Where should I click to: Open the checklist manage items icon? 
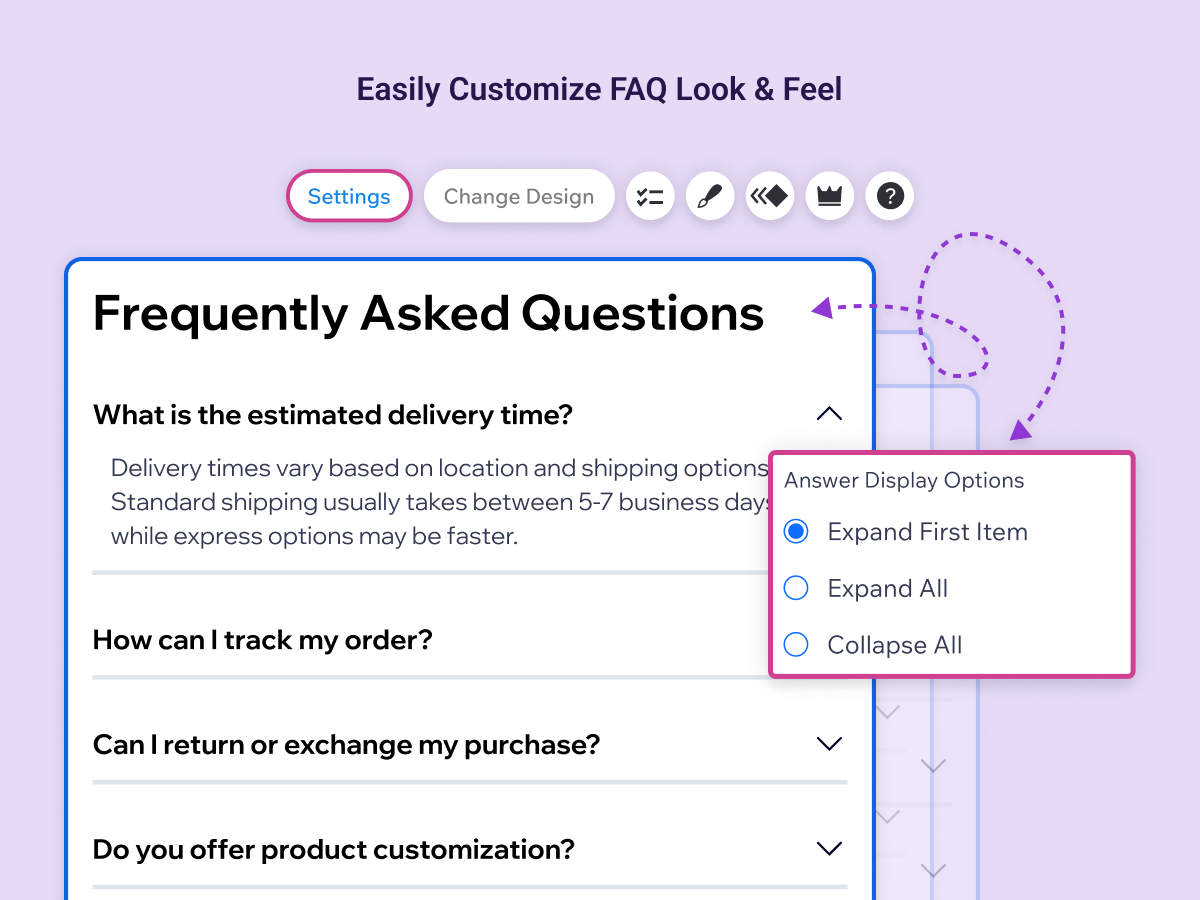coord(650,196)
